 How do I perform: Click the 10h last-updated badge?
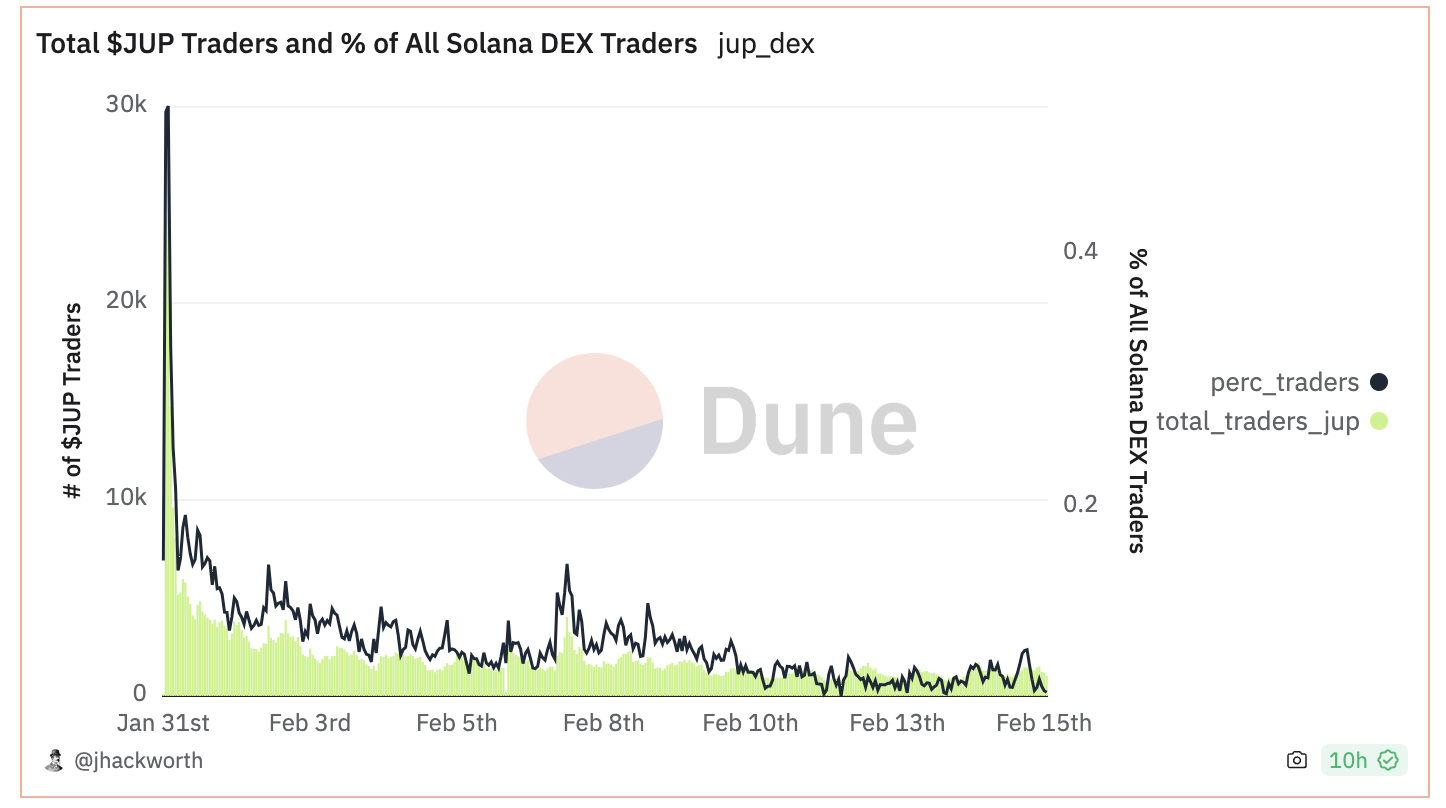(x=1348, y=760)
